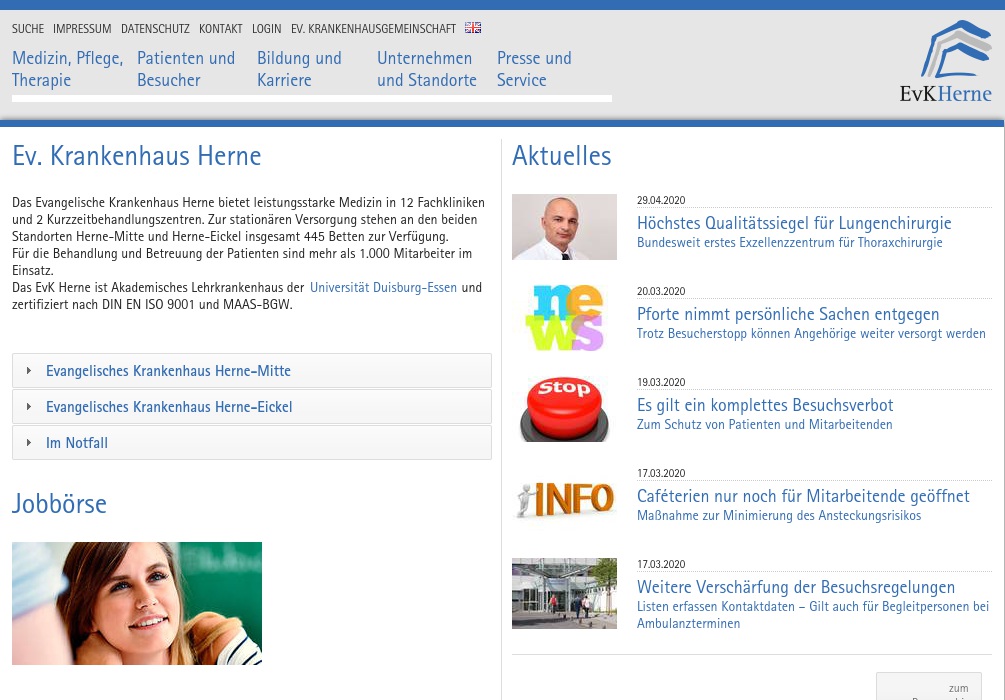Click the EvK Herne logo

coord(945,60)
